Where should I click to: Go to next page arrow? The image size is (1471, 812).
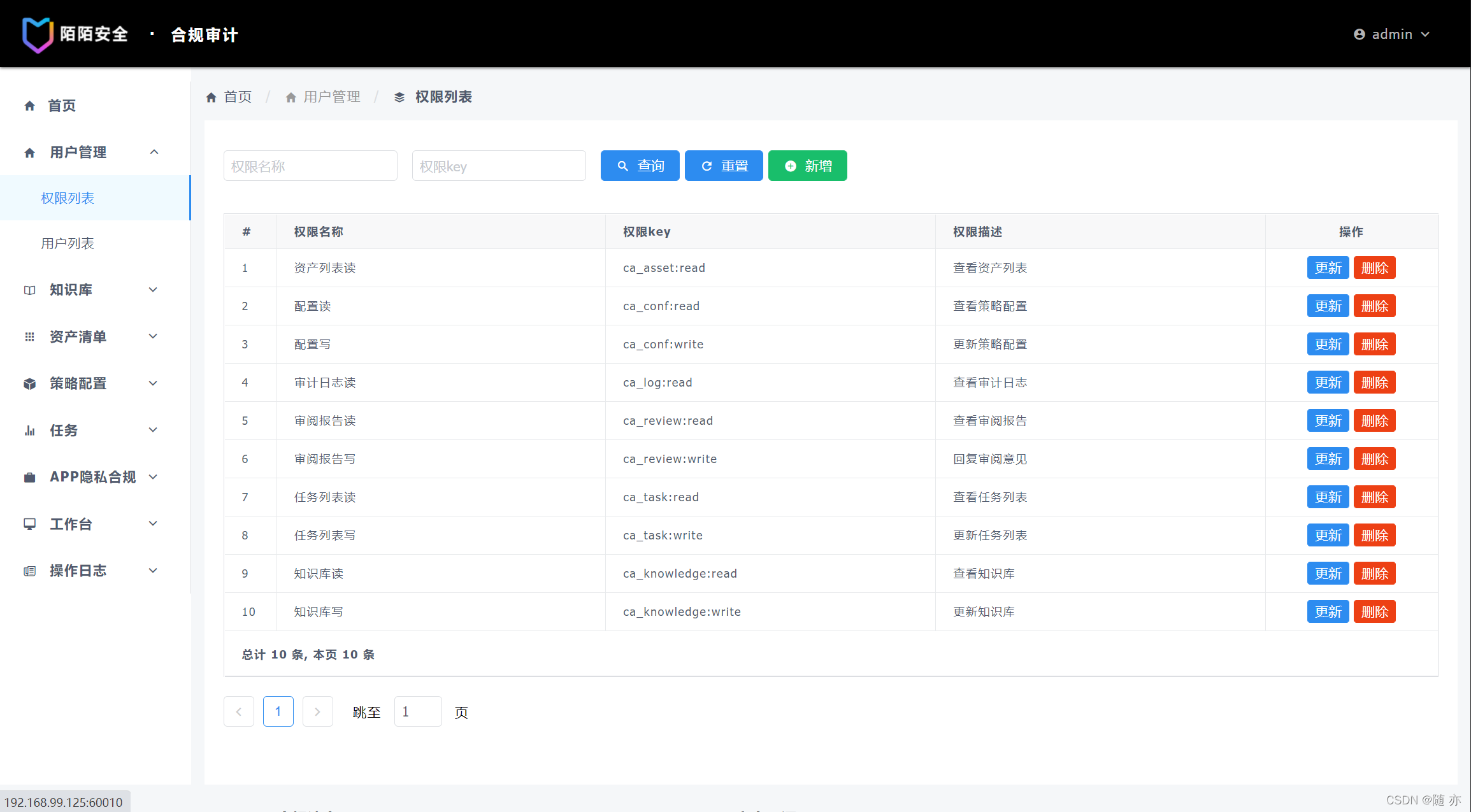click(x=317, y=711)
